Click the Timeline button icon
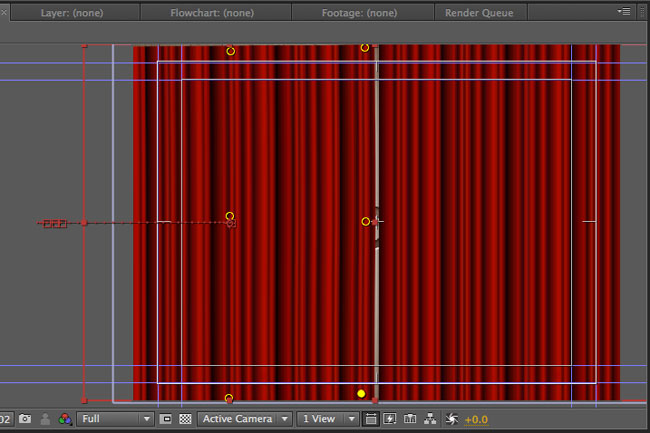This screenshot has width=650, height=433. pos(410,419)
